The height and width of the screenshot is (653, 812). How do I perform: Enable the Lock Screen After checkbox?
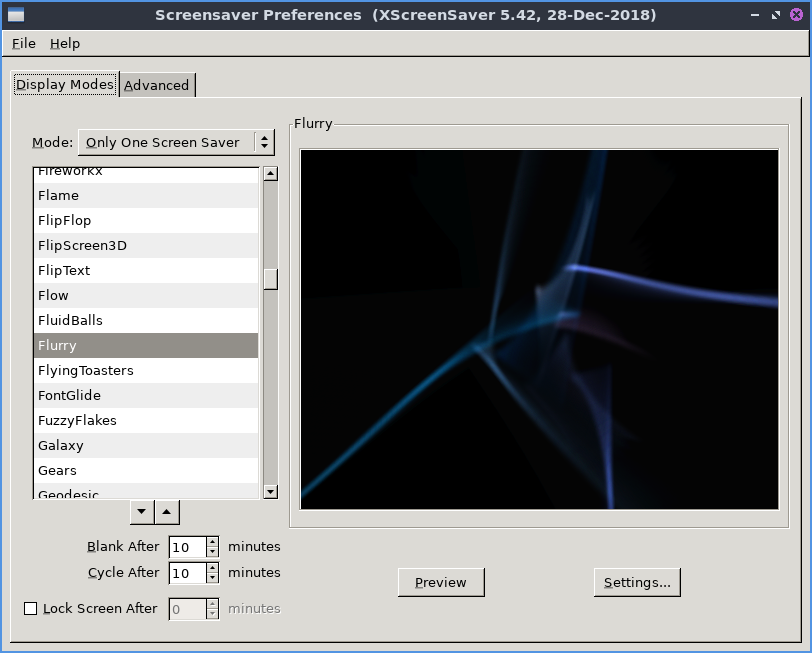pos(30,608)
